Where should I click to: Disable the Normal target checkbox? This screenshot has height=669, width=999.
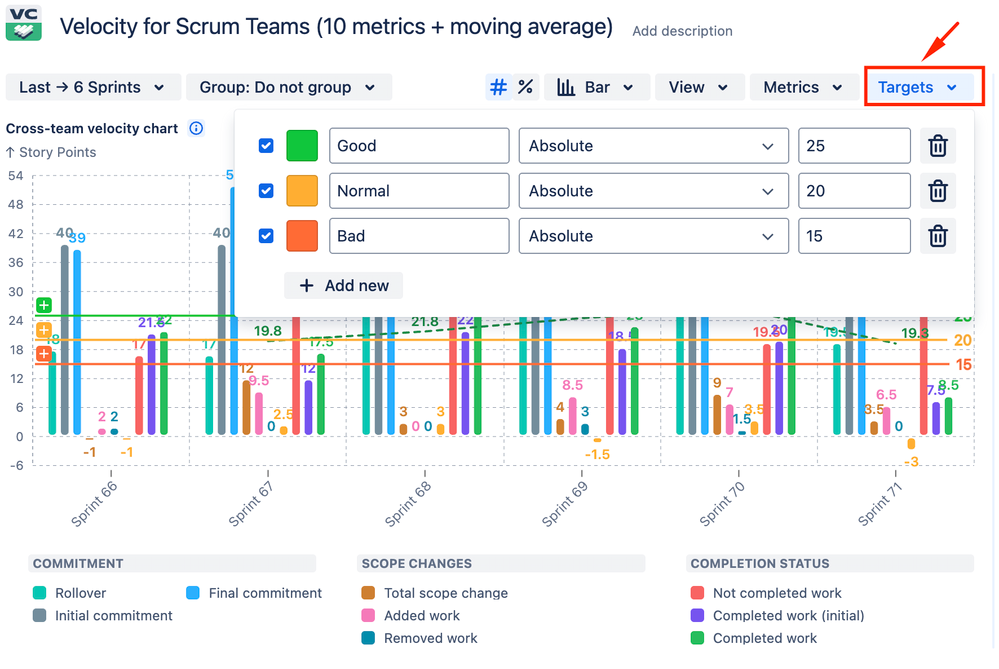pos(265,190)
